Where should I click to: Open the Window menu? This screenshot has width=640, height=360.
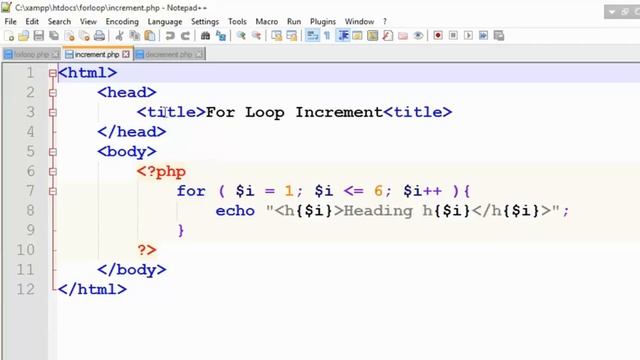(359, 22)
